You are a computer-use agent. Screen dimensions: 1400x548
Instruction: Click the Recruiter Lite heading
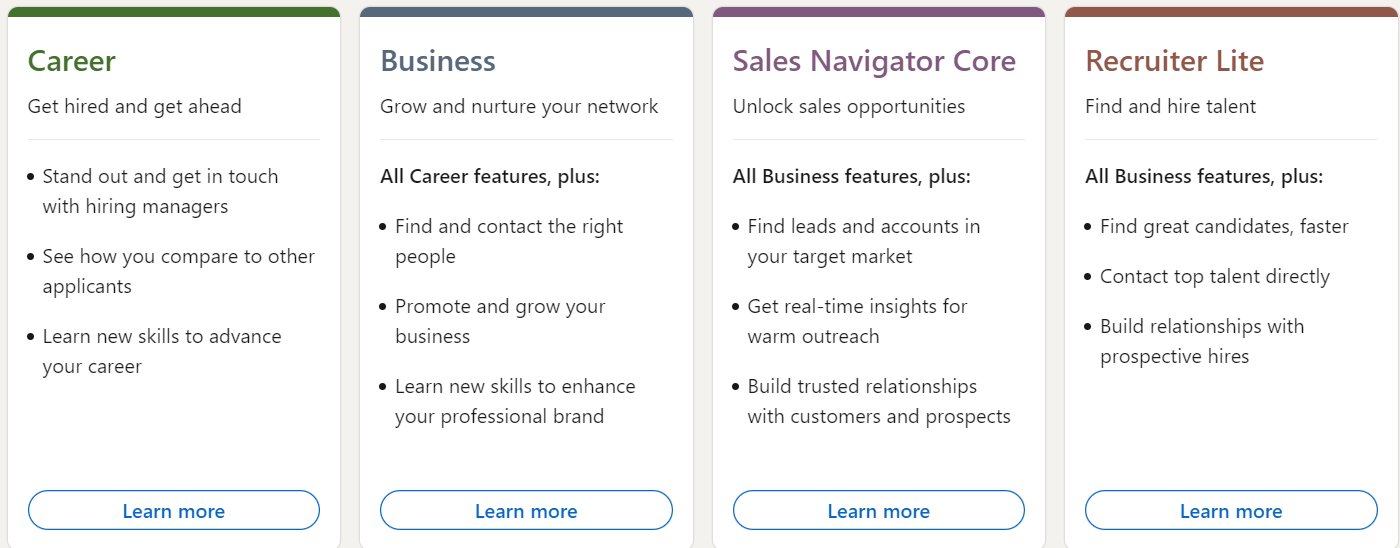[1174, 61]
